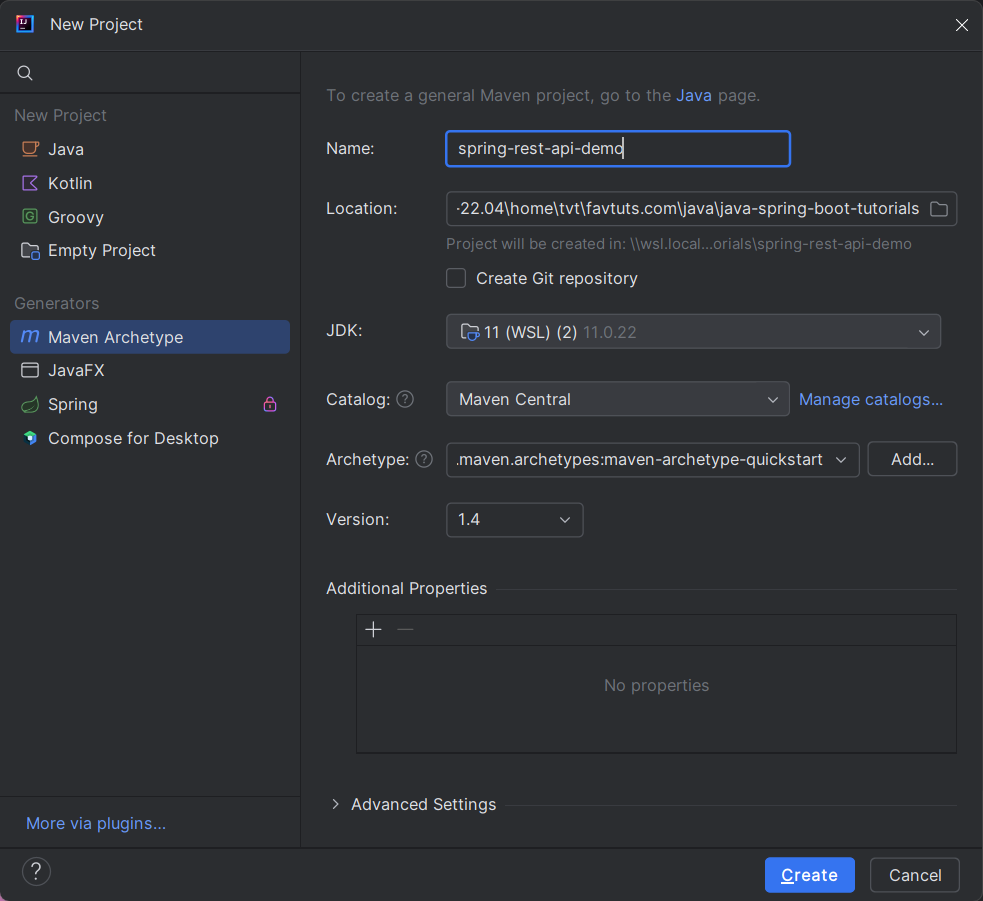Click the search magnifier icon in sidebar
Screen dimensions: 983x901
(24, 73)
